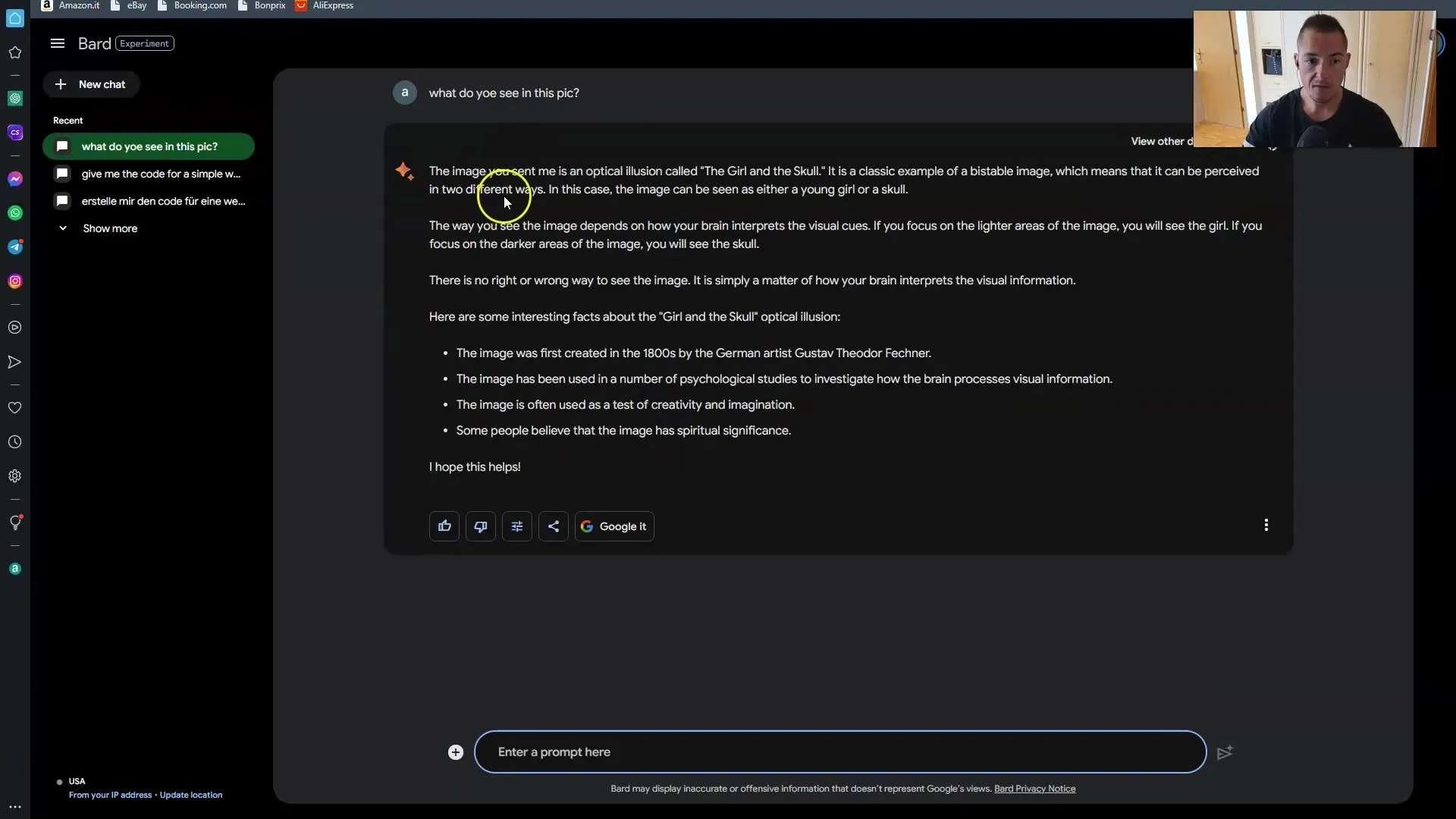
Task: Click the 'I hope this helps!' line
Action: click(x=475, y=467)
